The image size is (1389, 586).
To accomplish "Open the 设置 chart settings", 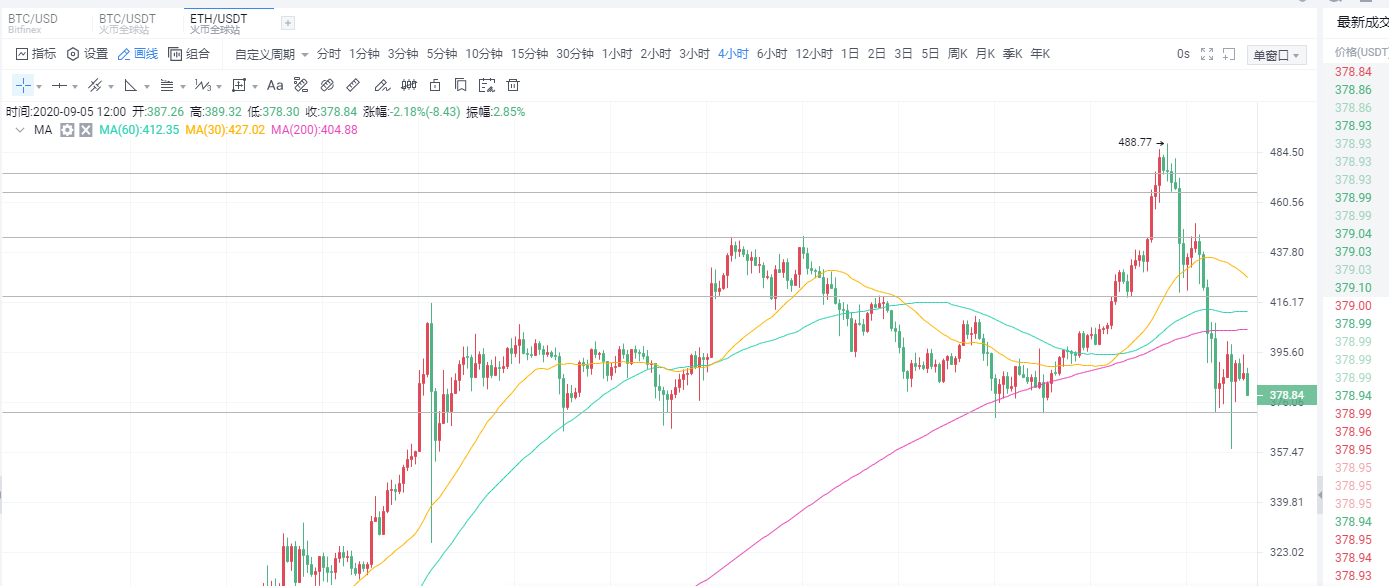I will point(87,54).
